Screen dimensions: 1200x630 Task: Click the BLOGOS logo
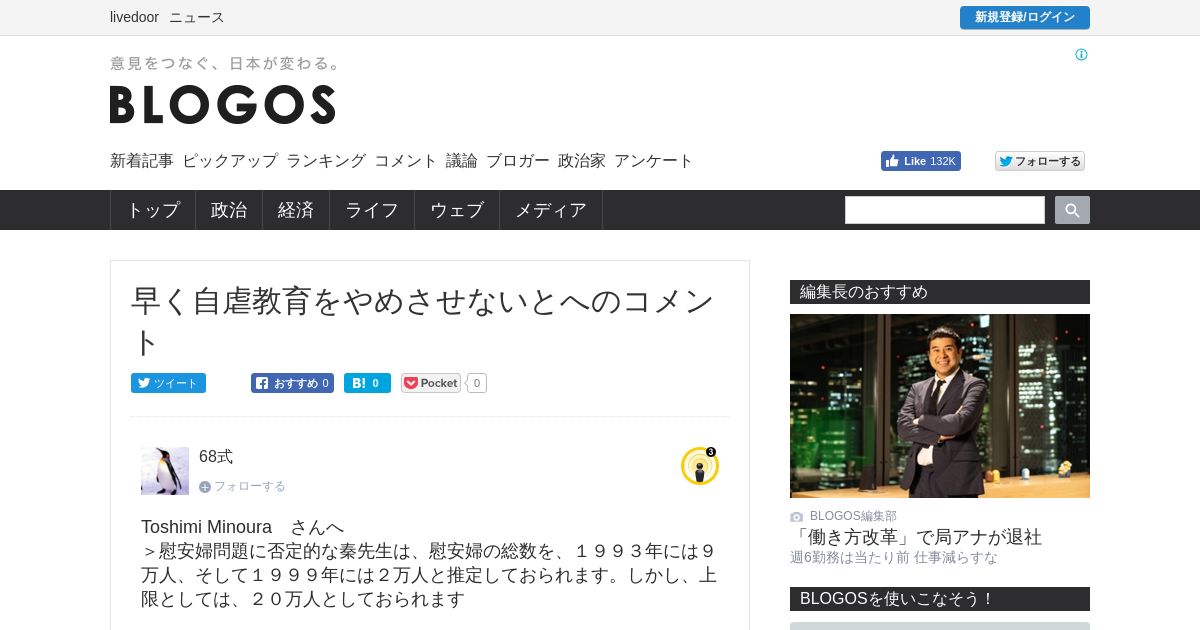(222, 104)
